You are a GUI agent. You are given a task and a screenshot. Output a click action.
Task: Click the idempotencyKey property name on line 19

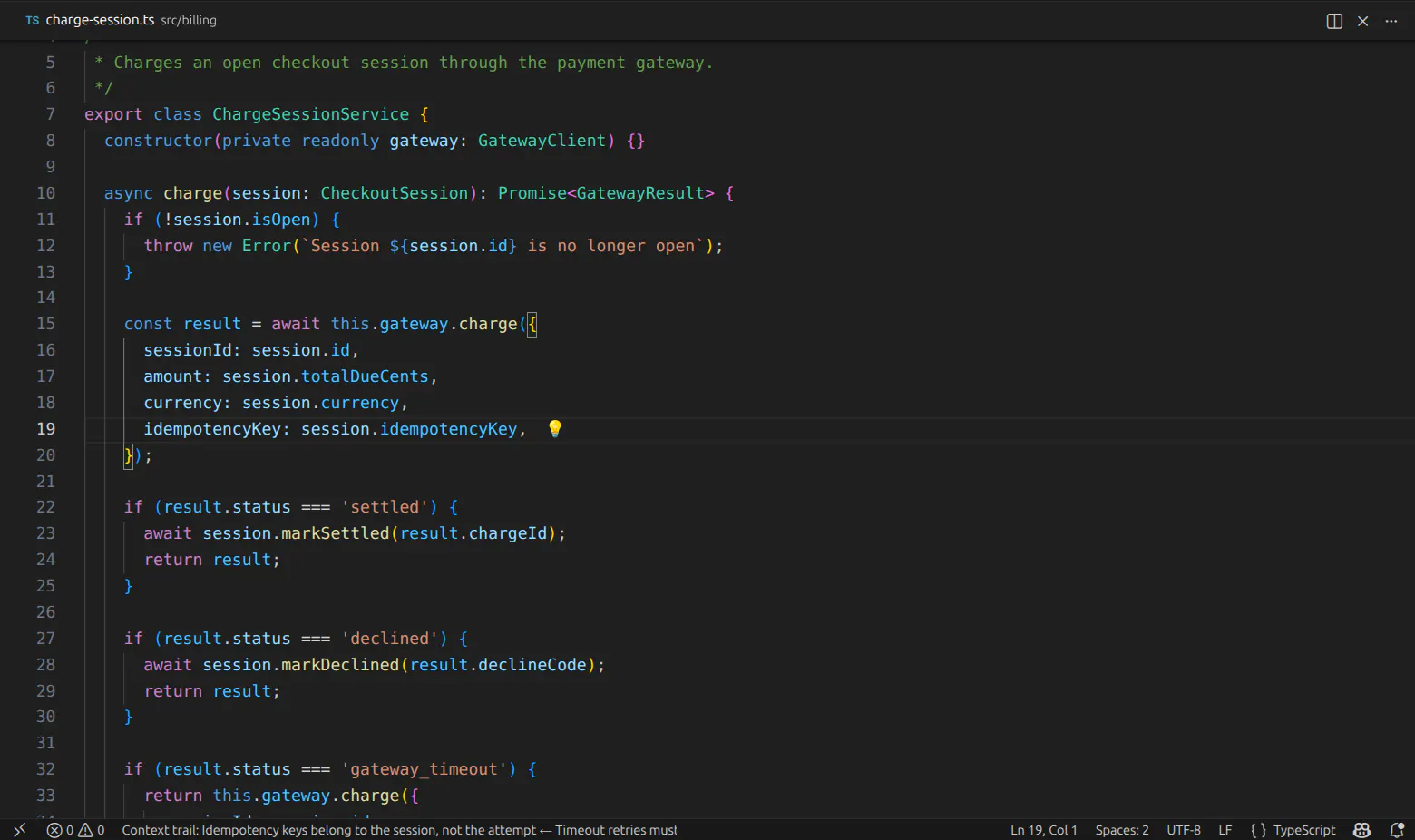tap(212, 429)
